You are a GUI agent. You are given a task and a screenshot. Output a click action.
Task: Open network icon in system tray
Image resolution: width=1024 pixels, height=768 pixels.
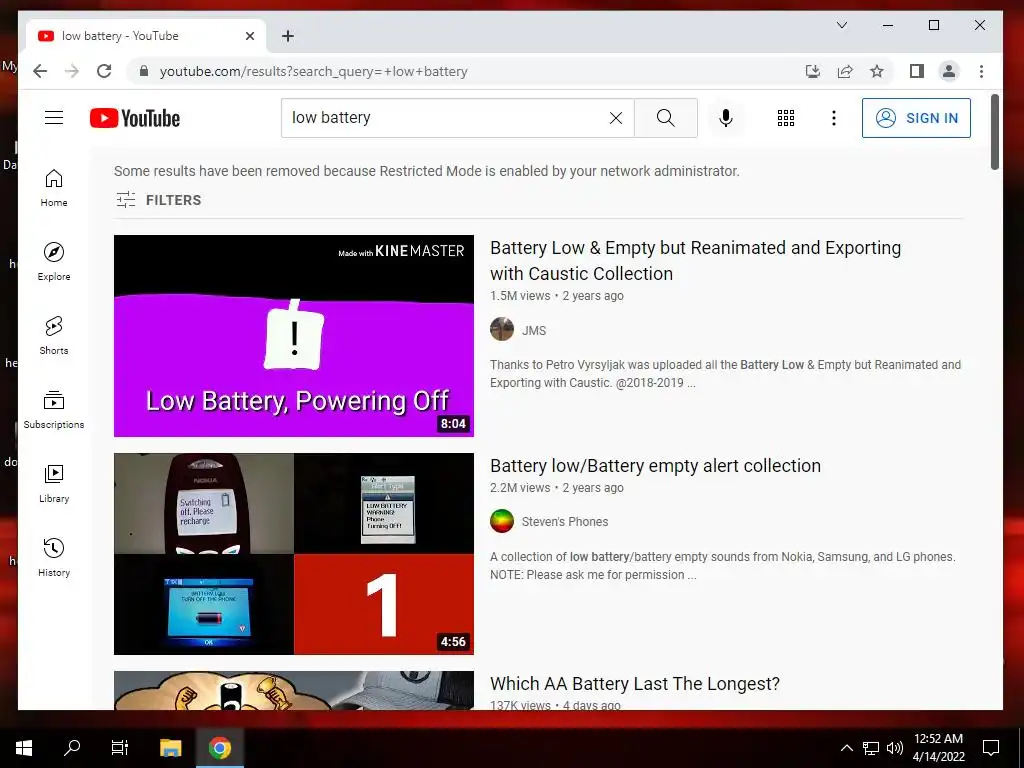pos(871,748)
